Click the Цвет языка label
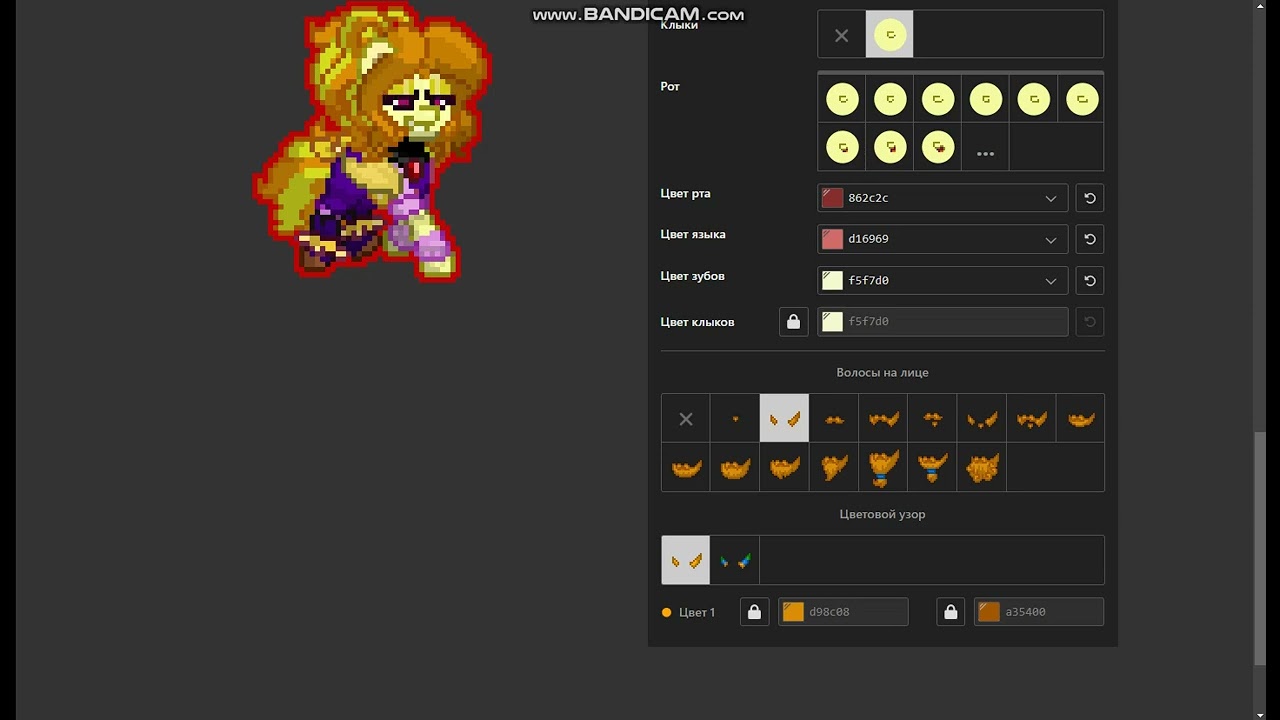1280x720 pixels. (693, 235)
